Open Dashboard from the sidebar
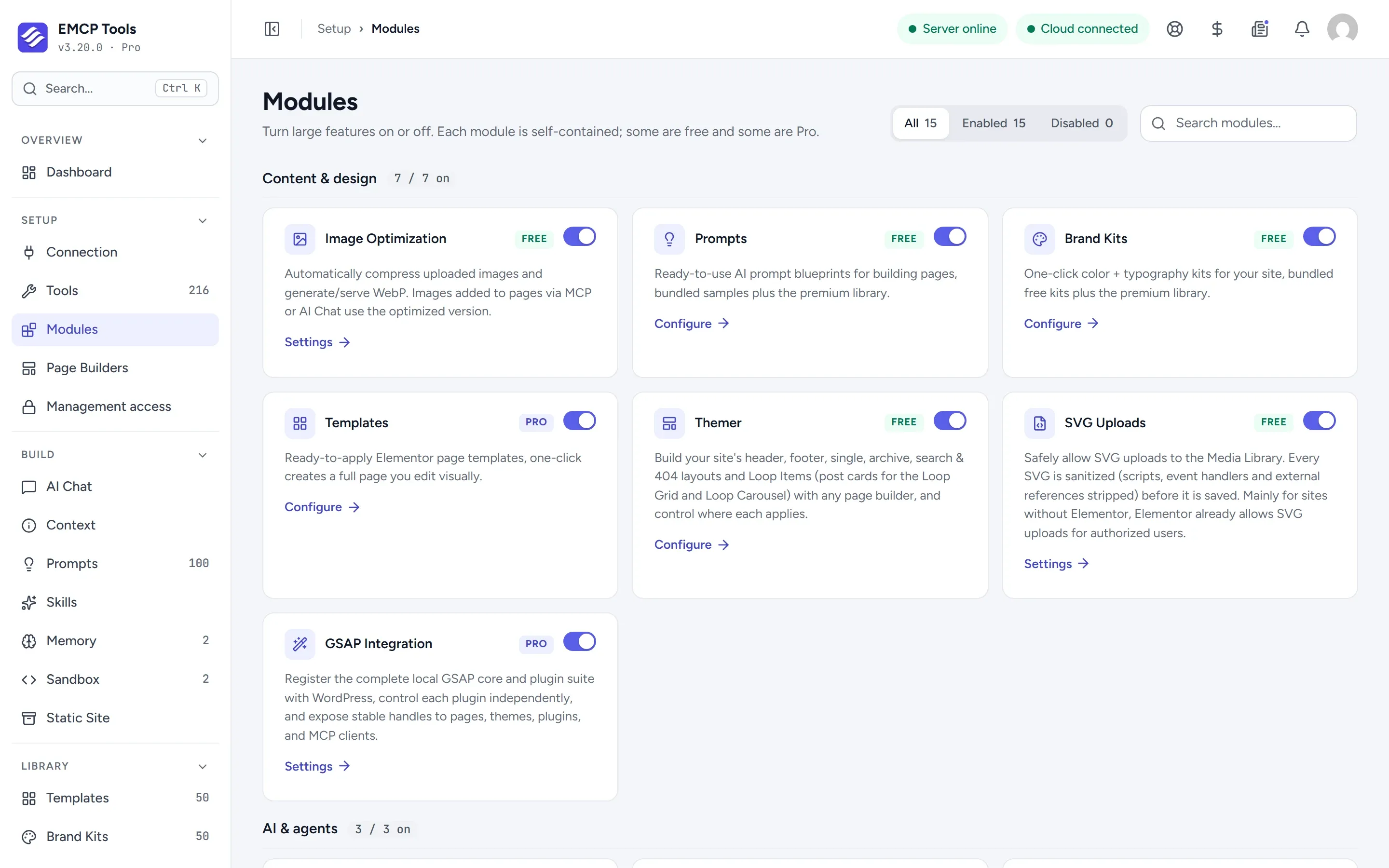This screenshot has height=868, width=1389. tap(115, 172)
